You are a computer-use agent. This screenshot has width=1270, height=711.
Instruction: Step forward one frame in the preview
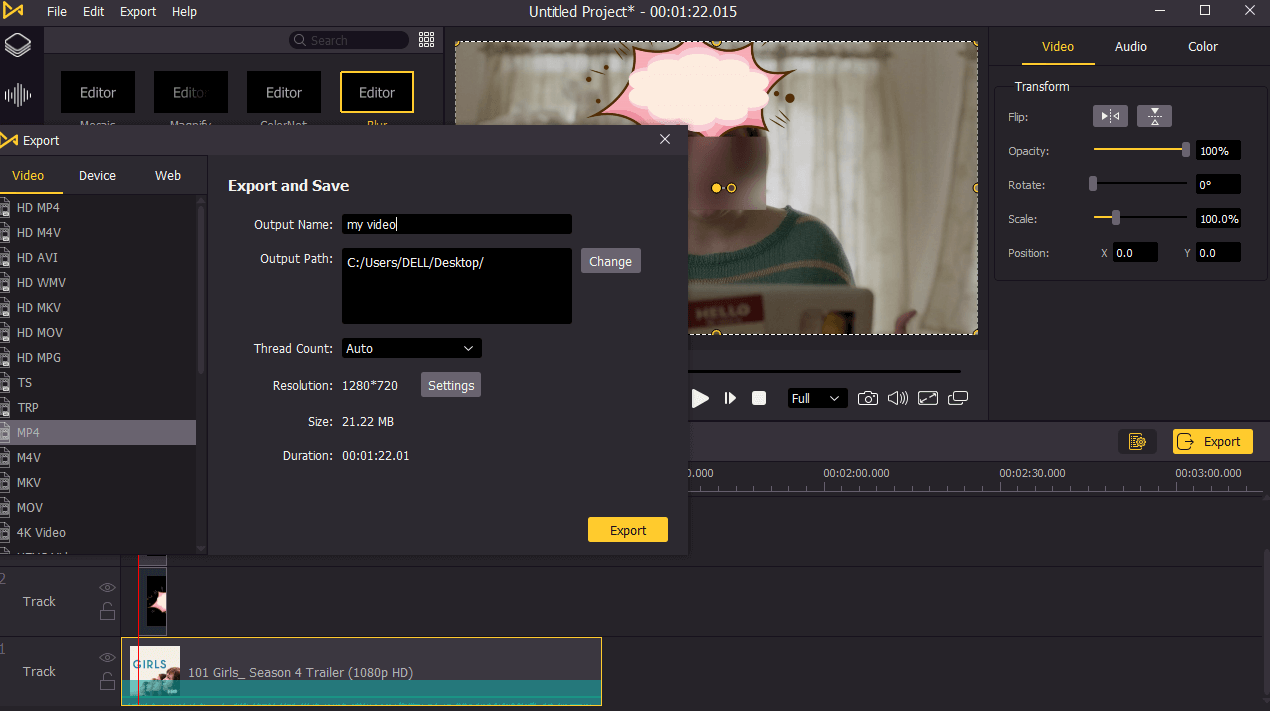click(730, 398)
